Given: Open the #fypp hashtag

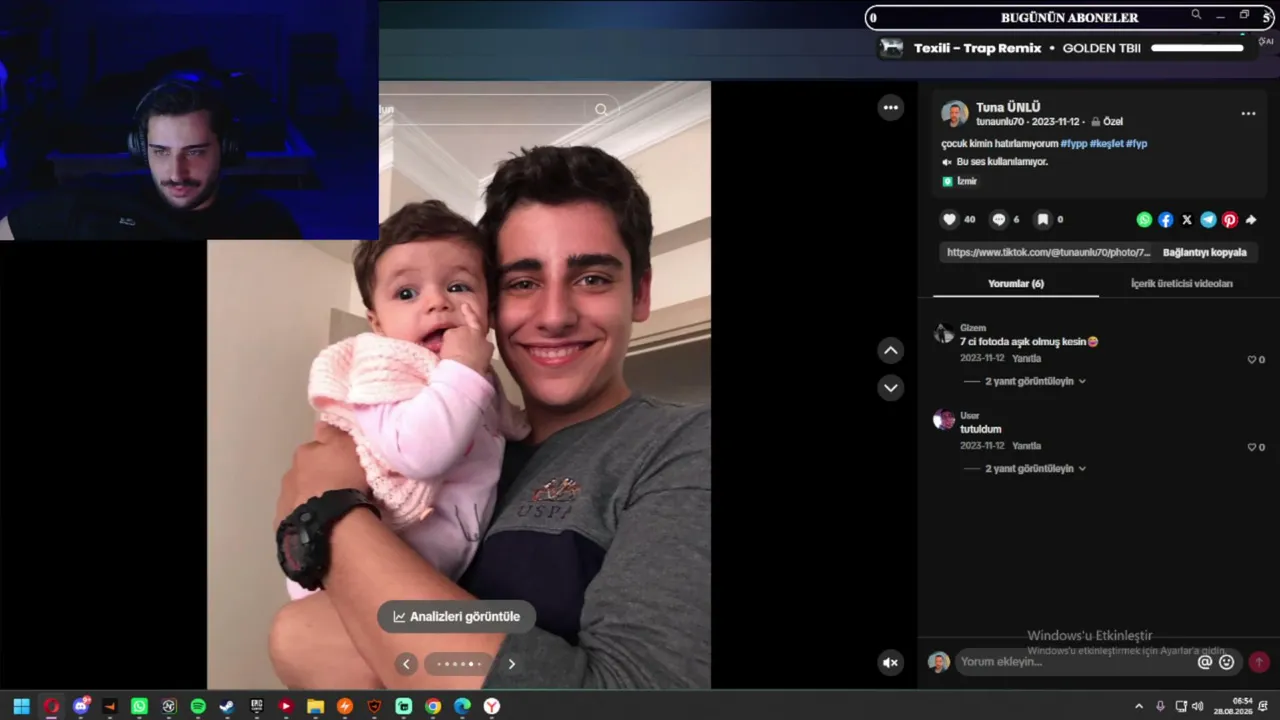Looking at the screenshot, I should click(x=1073, y=144).
